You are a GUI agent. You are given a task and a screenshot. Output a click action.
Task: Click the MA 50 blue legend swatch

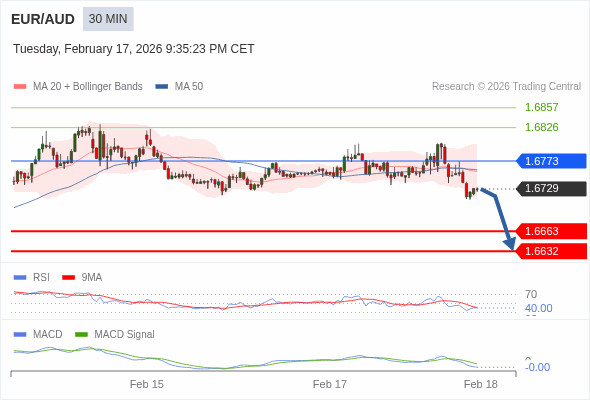[x=162, y=87]
